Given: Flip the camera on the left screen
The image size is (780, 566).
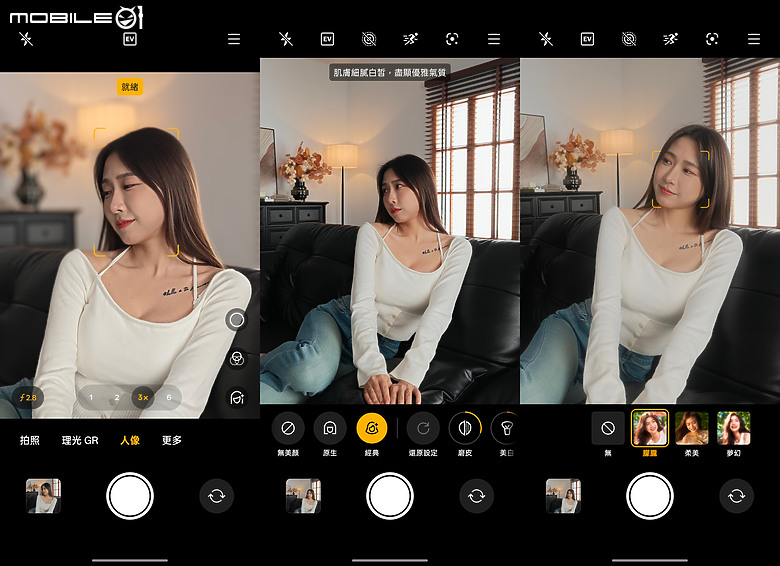Looking at the screenshot, I should coord(216,496).
